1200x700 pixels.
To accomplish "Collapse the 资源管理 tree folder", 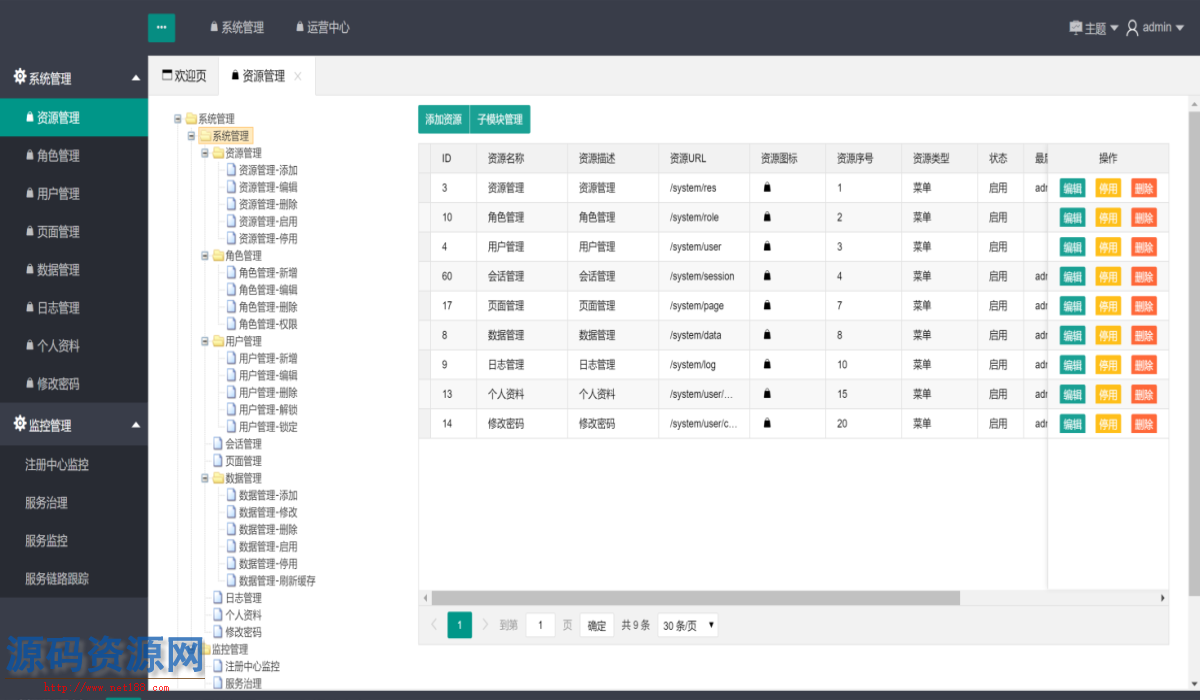I will (205, 153).
